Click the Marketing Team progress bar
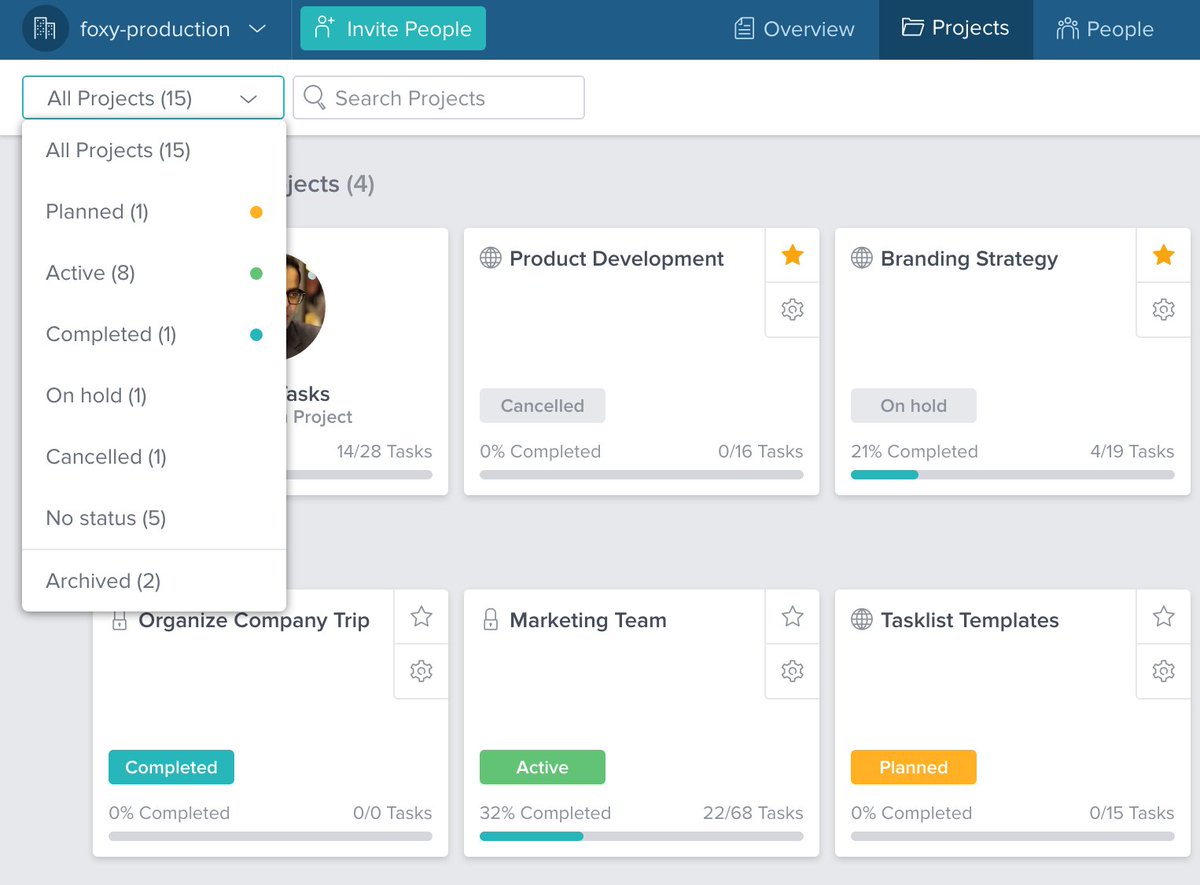 point(641,836)
